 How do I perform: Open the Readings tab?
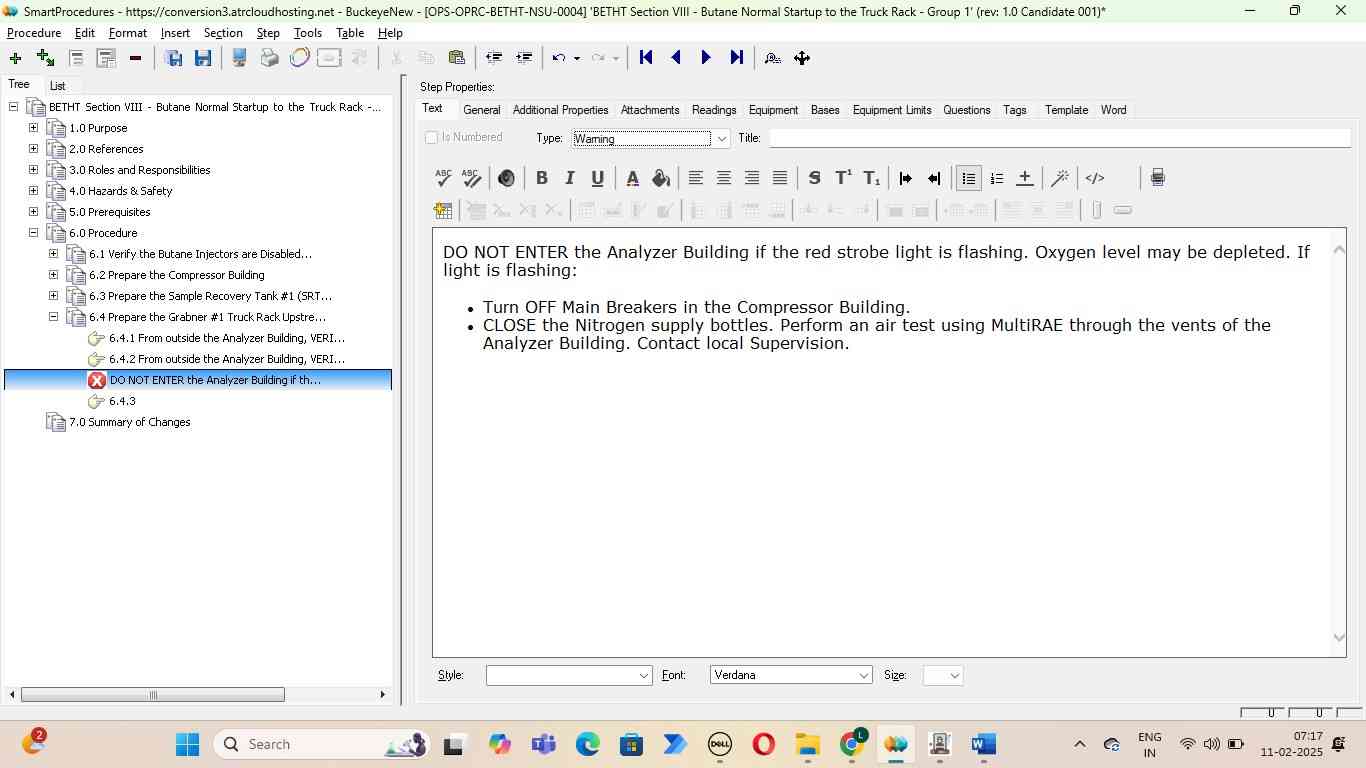click(x=714, y=110)
